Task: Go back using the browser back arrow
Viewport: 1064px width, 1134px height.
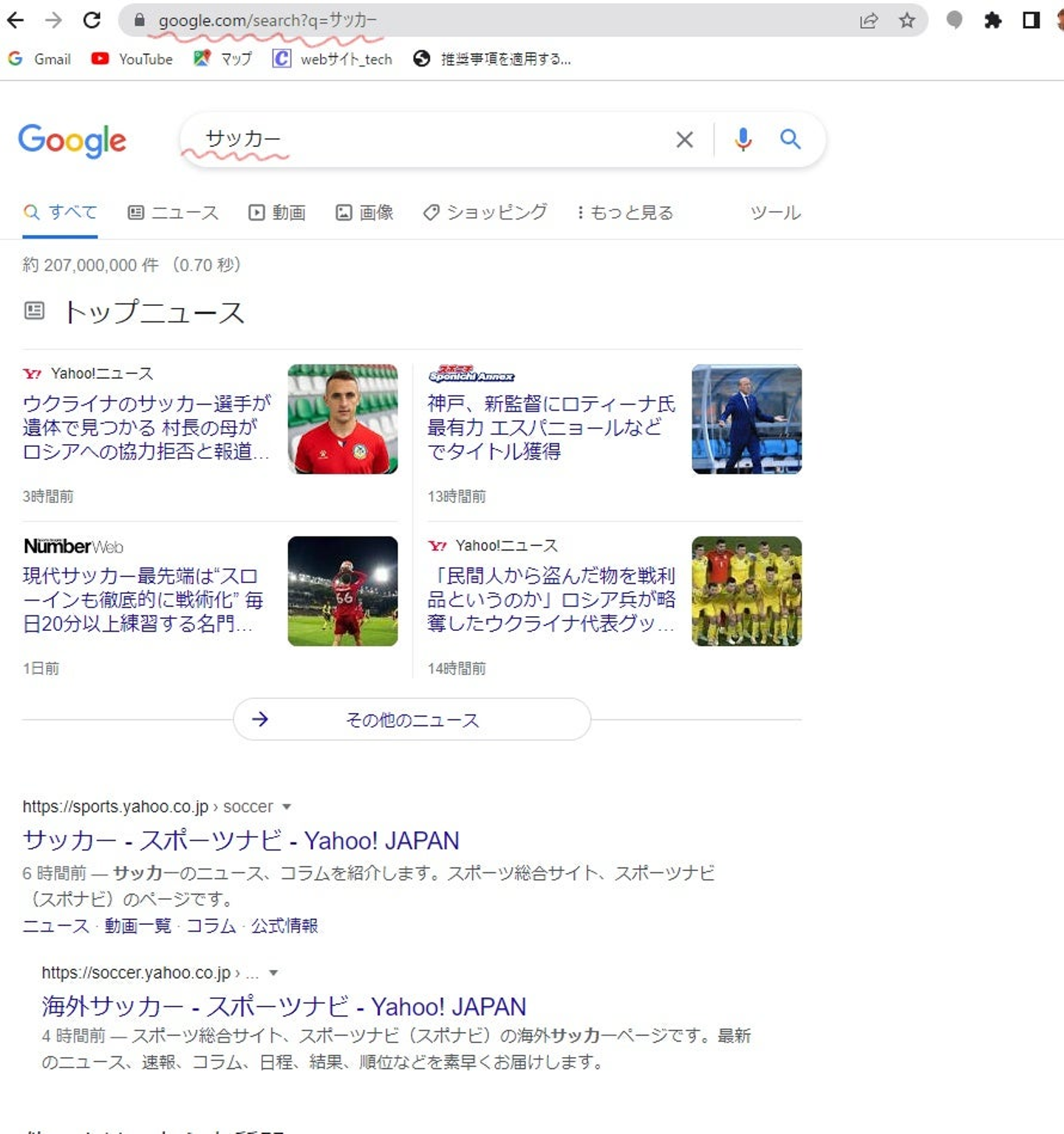Action: click(x=15, y=20)
